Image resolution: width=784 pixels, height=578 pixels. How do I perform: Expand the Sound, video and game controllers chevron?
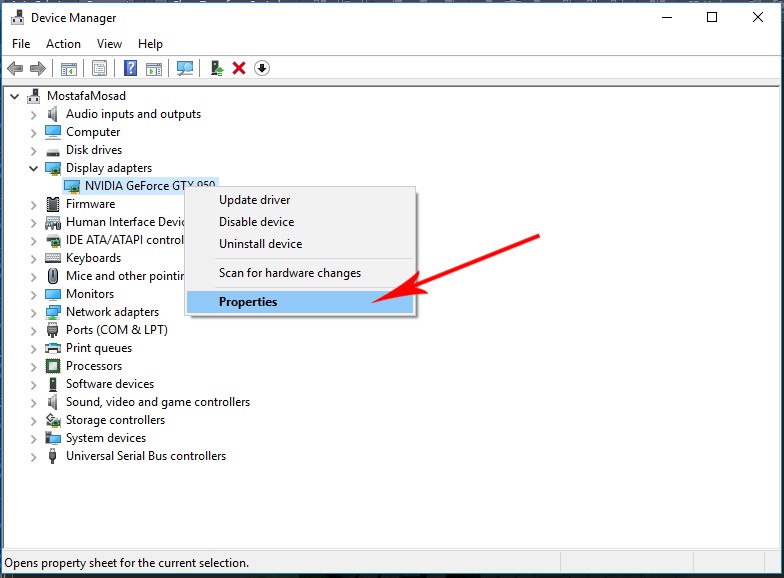34,402
